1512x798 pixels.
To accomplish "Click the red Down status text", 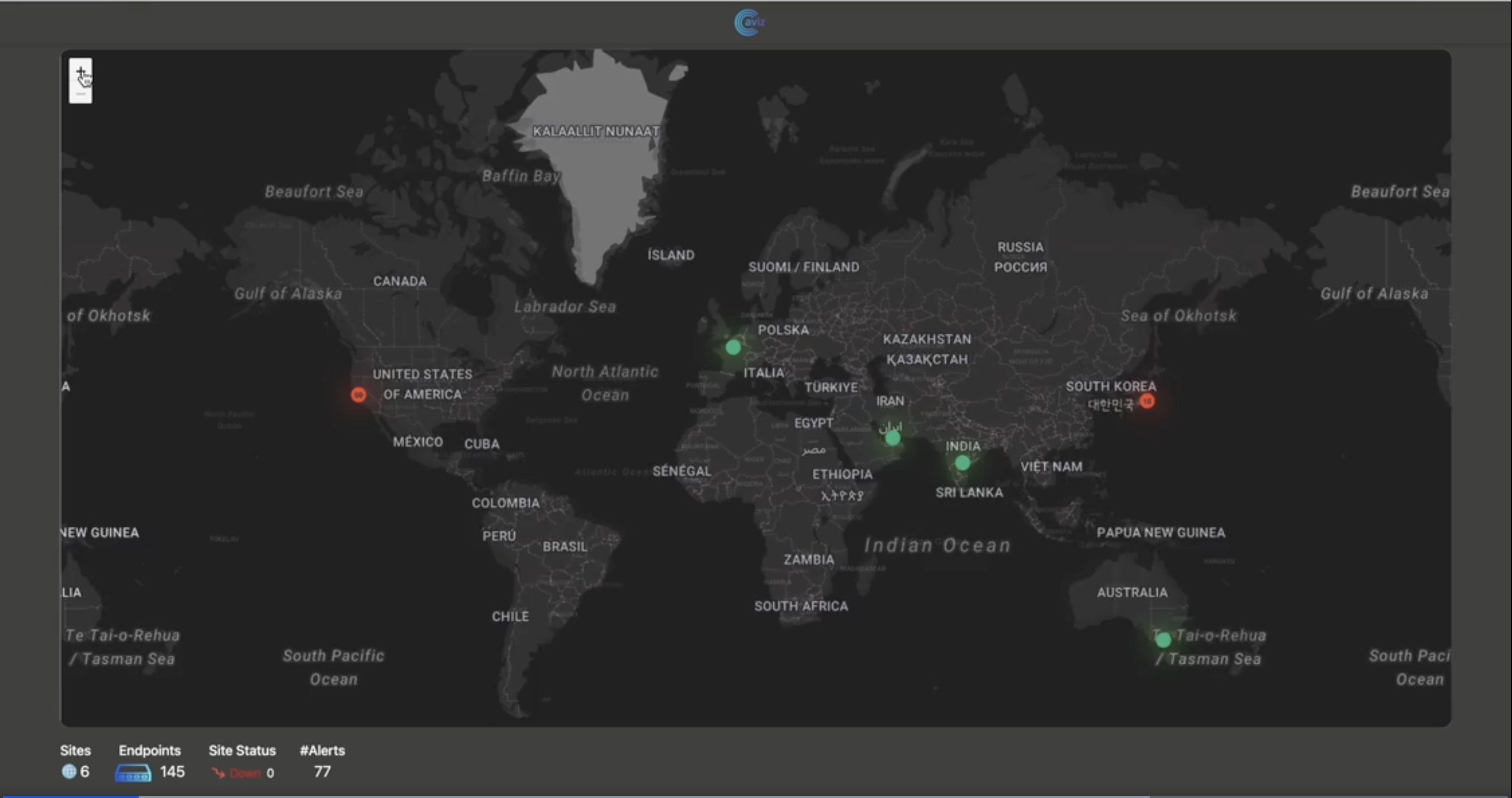I will (x=245, y=773).
